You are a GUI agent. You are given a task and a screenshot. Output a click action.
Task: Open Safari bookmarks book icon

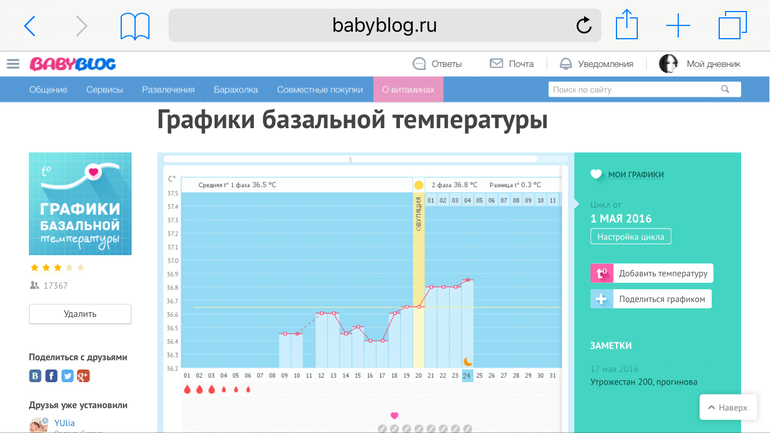click(x=135, y=26)
